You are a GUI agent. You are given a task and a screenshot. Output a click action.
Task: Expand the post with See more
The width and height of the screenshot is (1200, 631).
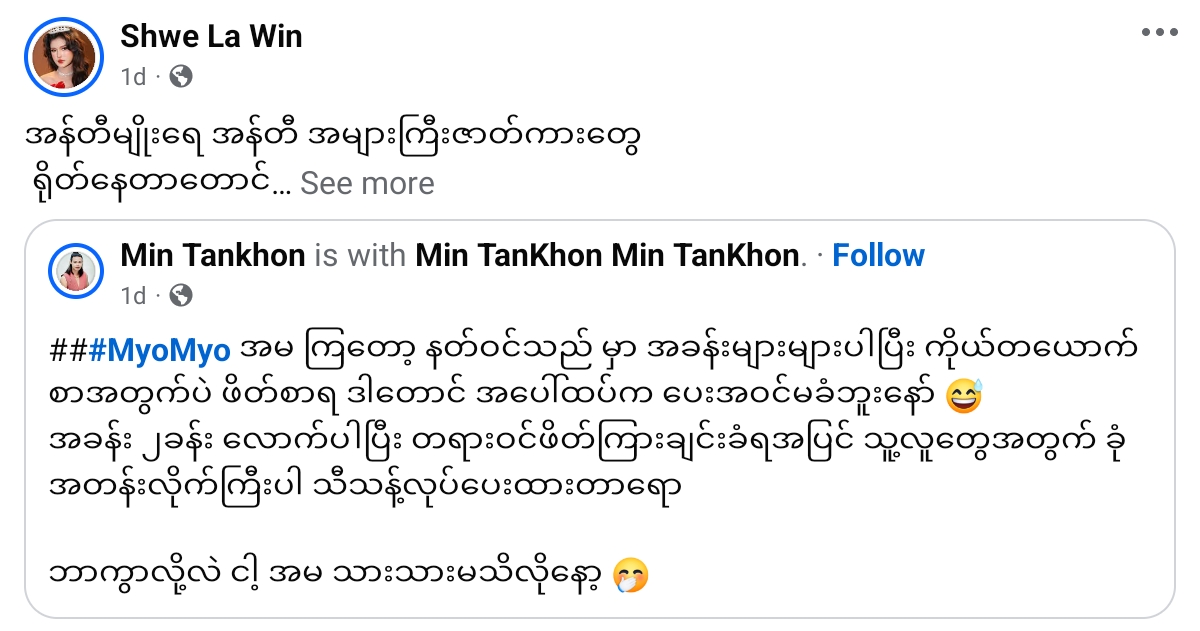[367, 183]
